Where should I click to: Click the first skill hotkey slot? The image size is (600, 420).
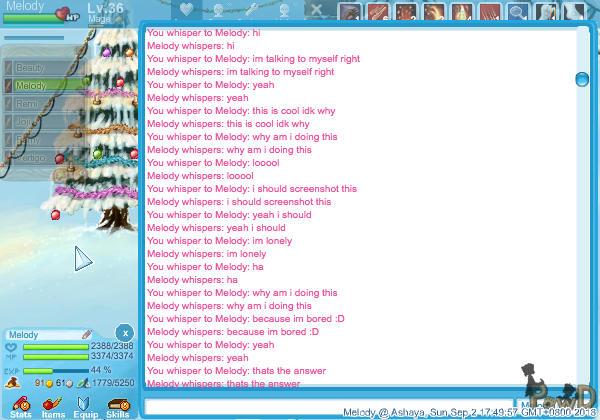click(350, 12)
